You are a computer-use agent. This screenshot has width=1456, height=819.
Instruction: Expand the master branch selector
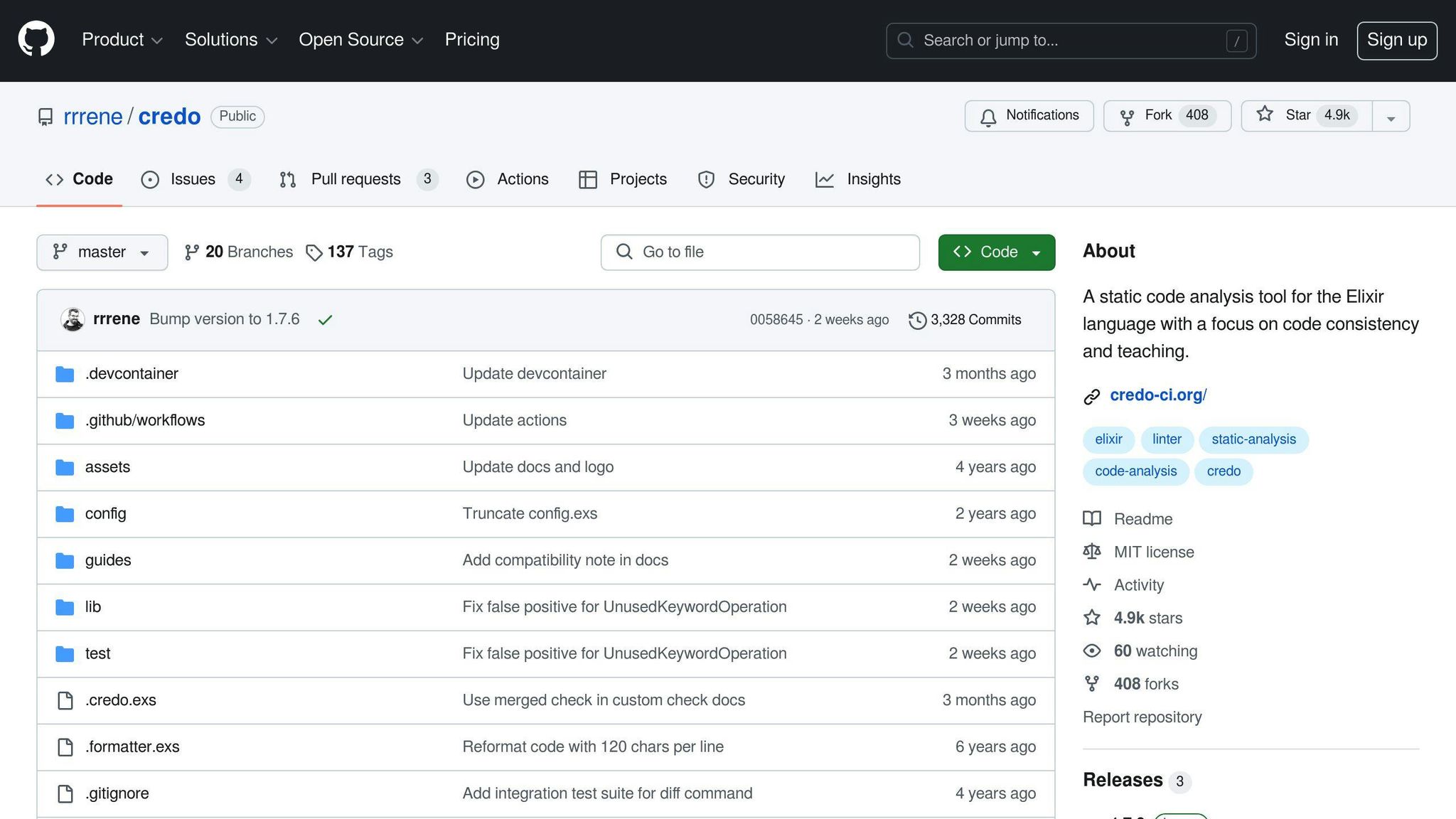[x=102, y=252]
